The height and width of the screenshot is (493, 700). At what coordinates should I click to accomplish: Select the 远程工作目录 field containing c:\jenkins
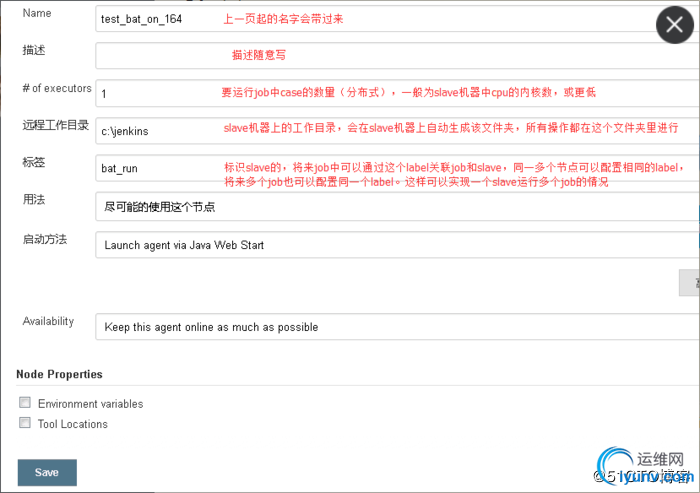point(397,131)
